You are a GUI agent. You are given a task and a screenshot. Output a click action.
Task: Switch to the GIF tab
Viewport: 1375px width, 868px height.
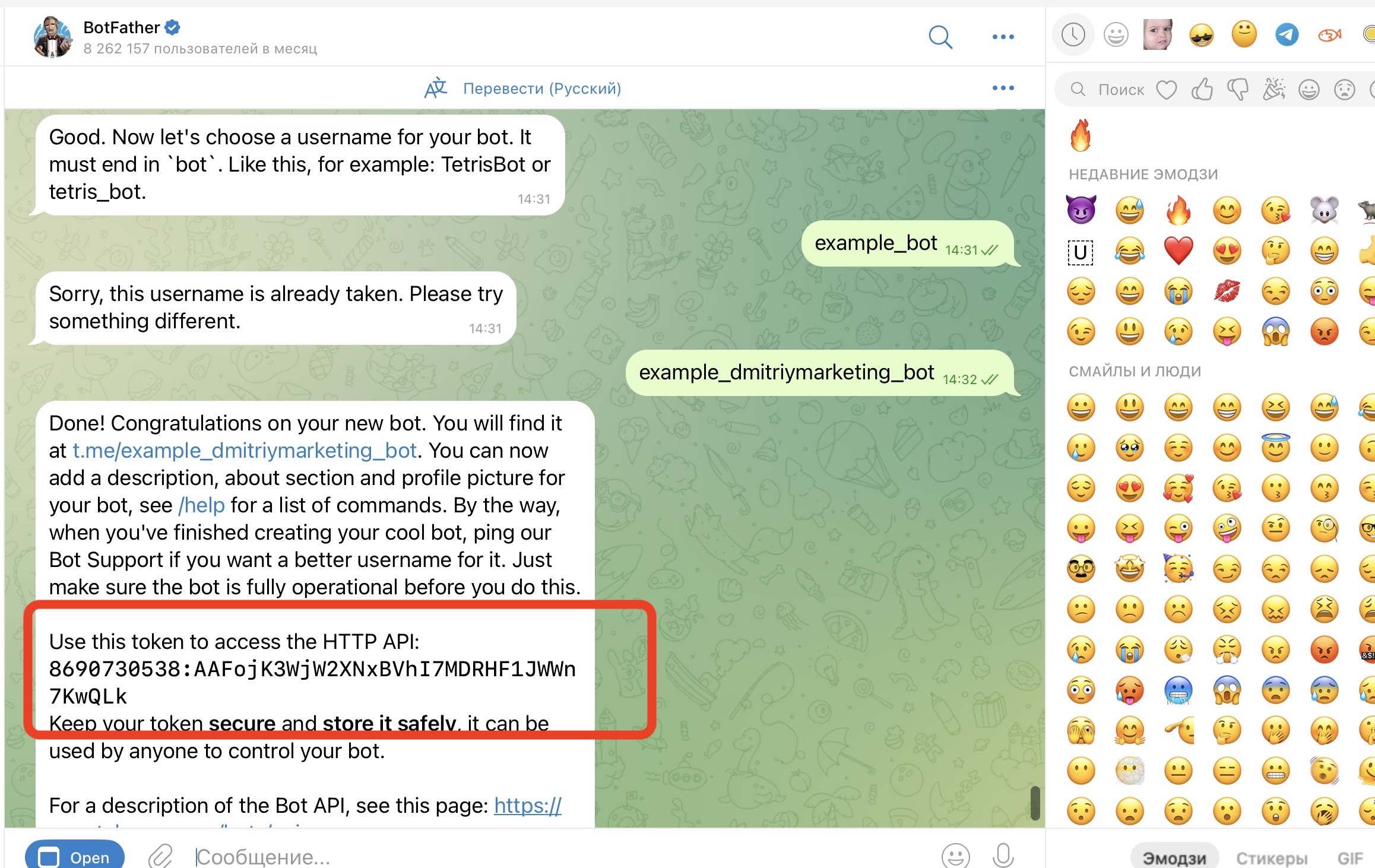point(1350,858)
